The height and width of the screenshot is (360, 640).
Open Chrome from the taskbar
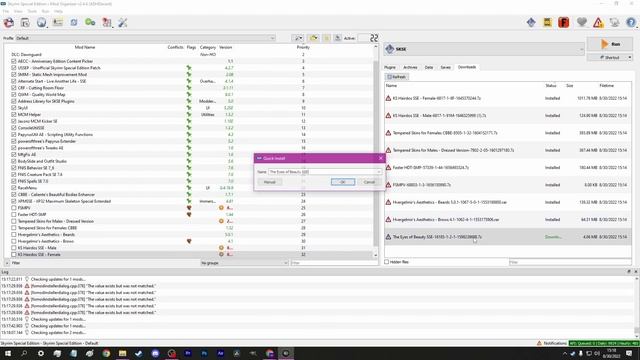106,353
